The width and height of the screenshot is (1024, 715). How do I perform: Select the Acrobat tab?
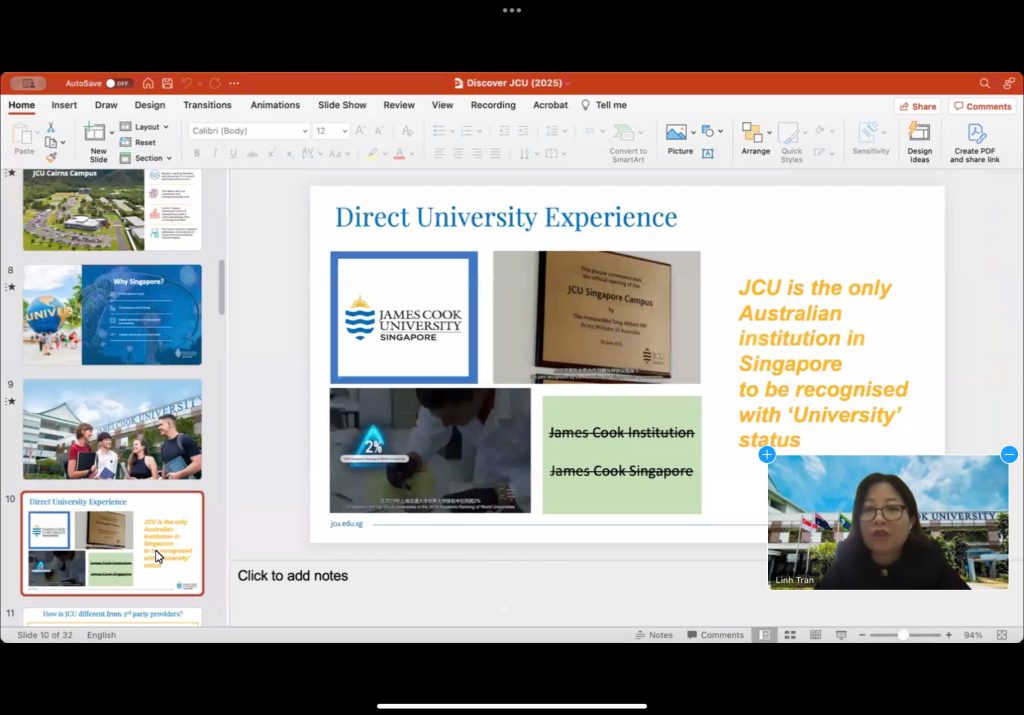(x=551, y=104)
